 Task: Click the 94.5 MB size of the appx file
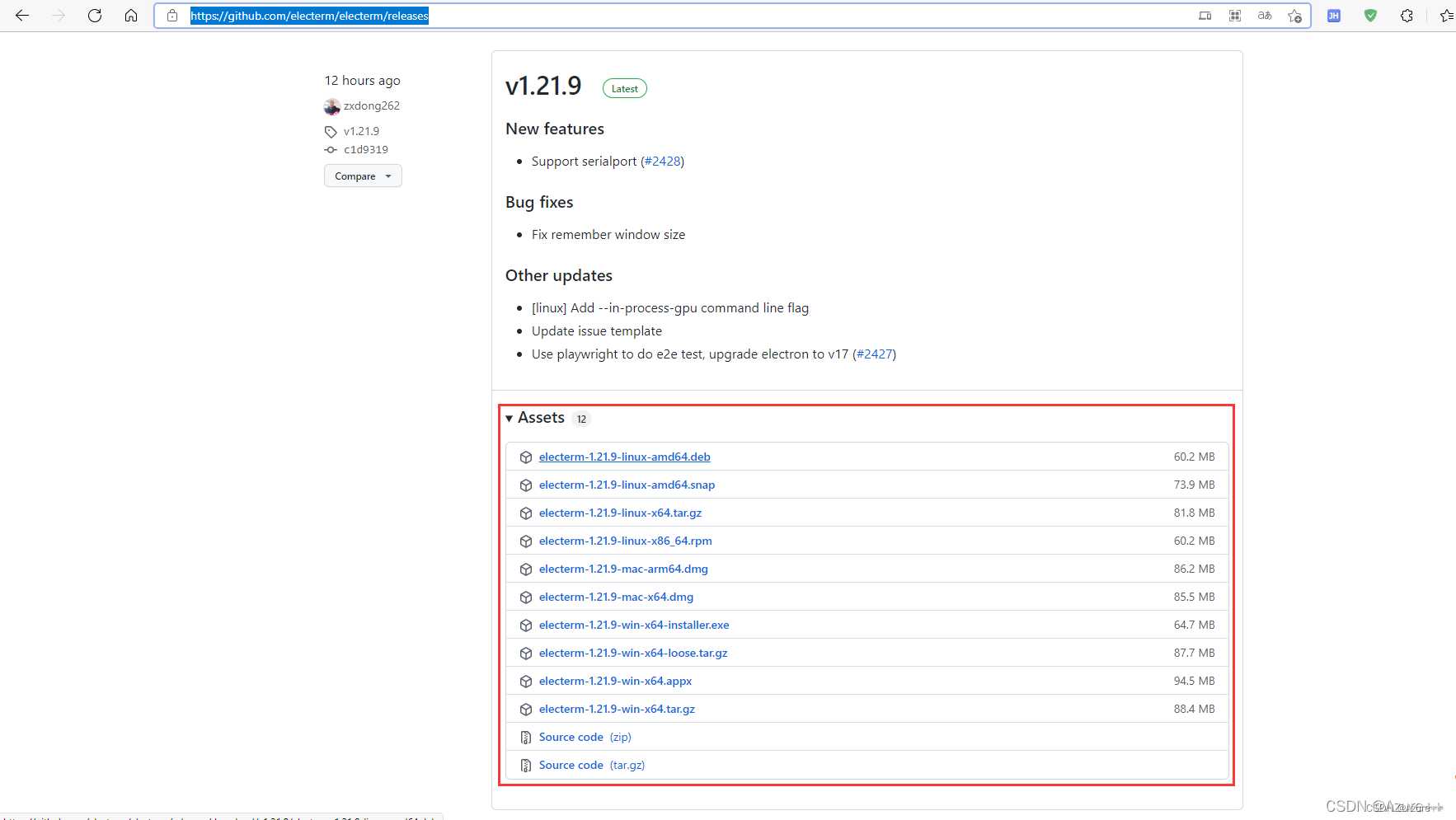tap(1194, 681)
